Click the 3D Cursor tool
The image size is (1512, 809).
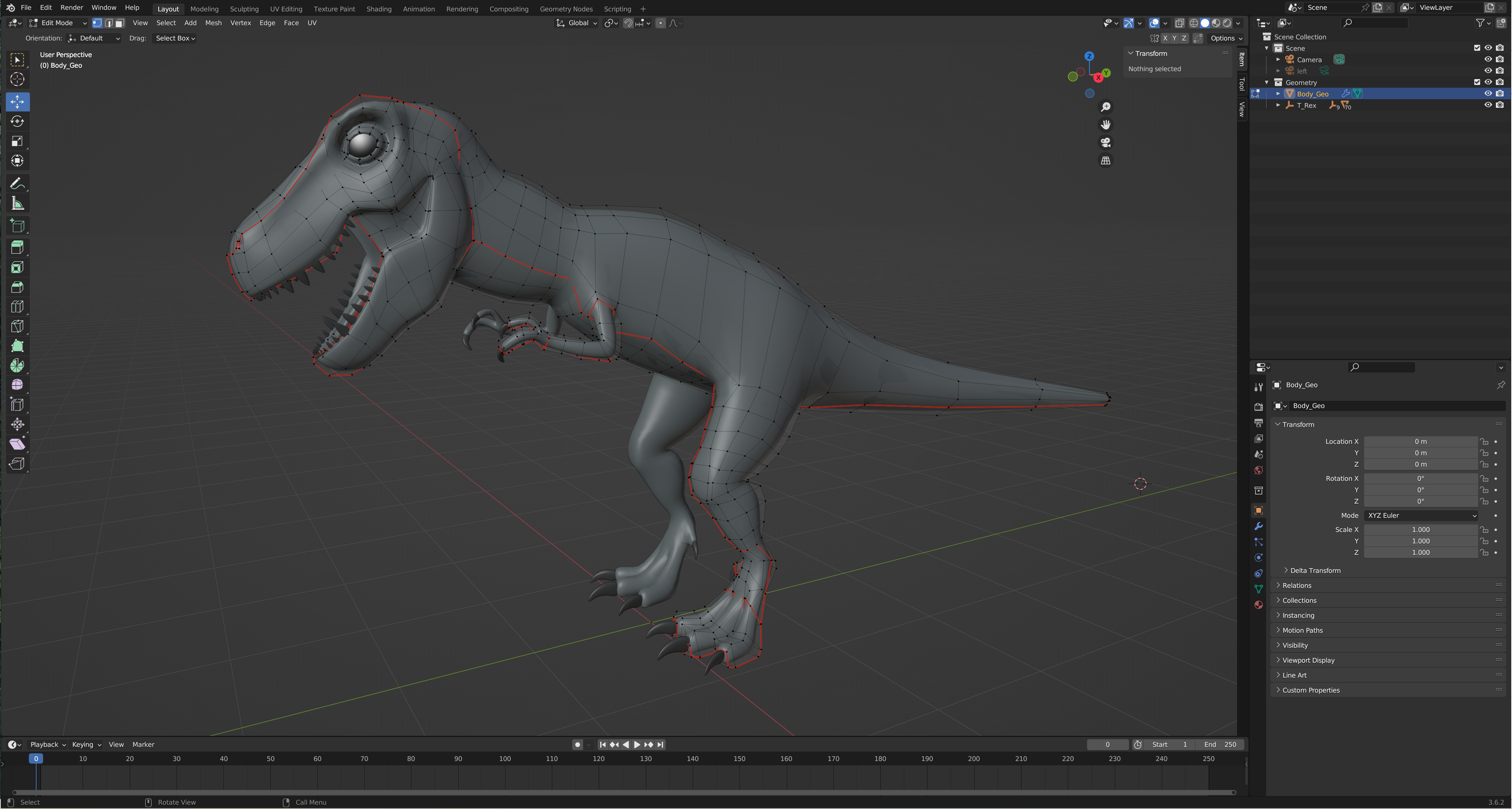point(17,79)
